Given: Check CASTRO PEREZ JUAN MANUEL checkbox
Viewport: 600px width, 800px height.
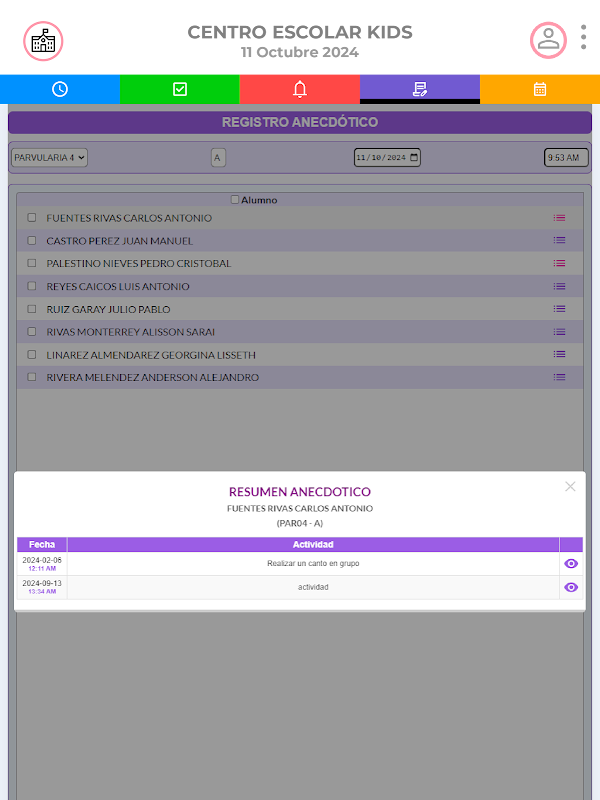Looking at the screenshot, I should [32, 240].
